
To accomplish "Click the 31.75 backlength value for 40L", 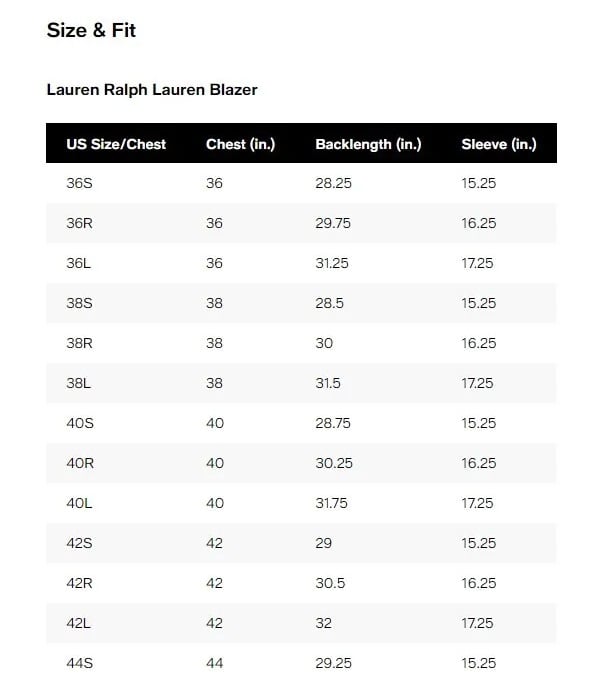I will pyautogui.click(x=332, y=503).
